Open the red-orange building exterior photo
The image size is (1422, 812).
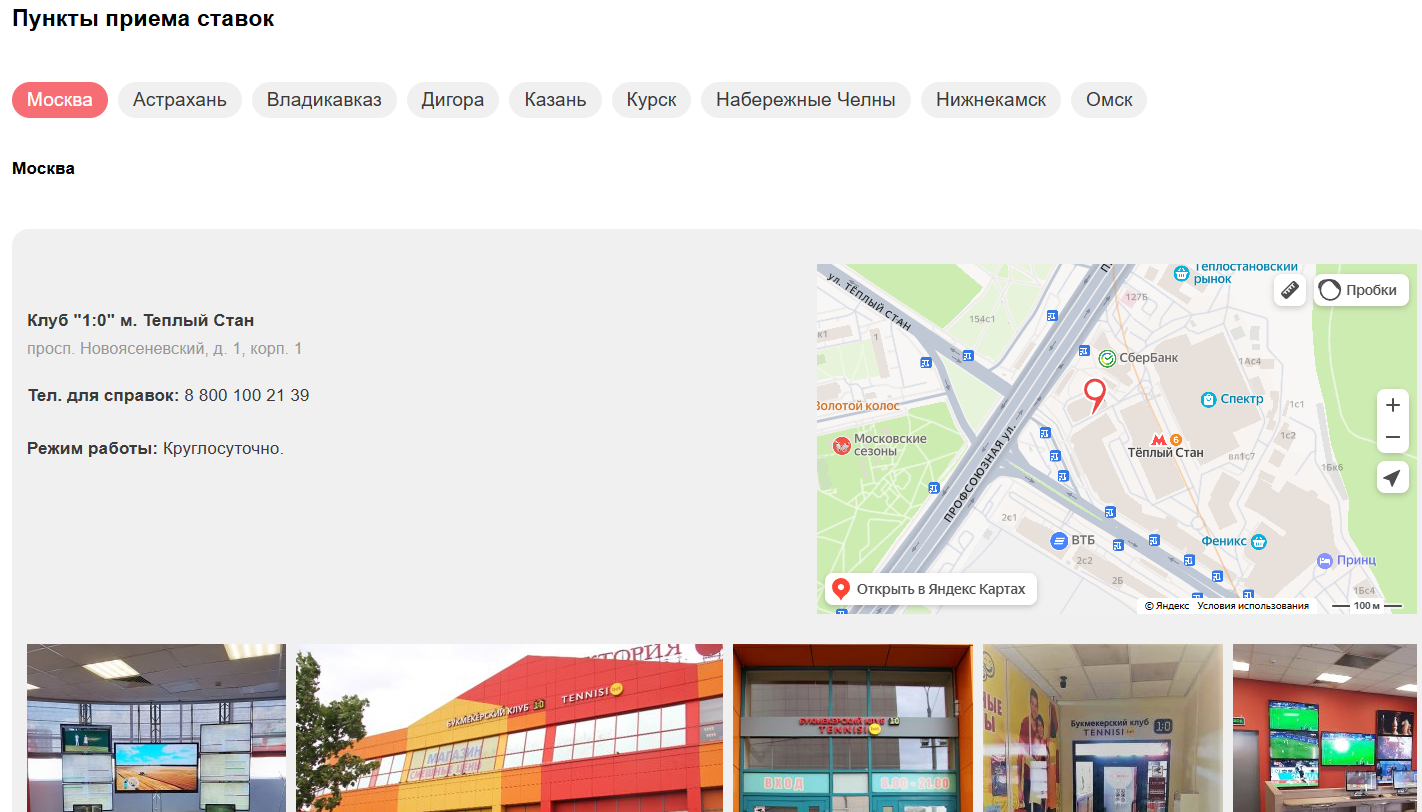coord(509,728)
